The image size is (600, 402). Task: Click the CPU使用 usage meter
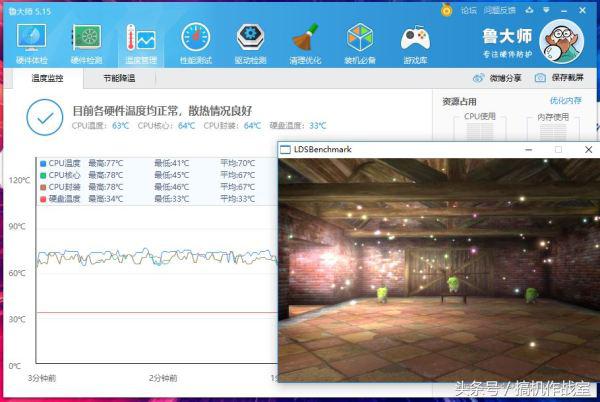point(479,127)
